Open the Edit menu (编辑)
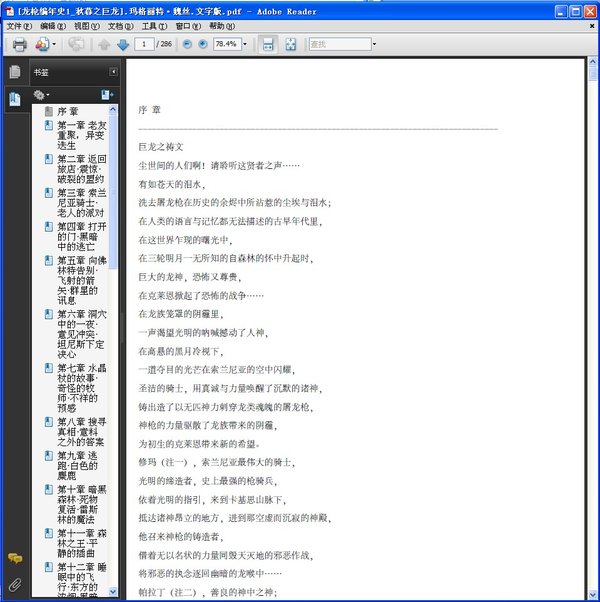 pos(53,26)
